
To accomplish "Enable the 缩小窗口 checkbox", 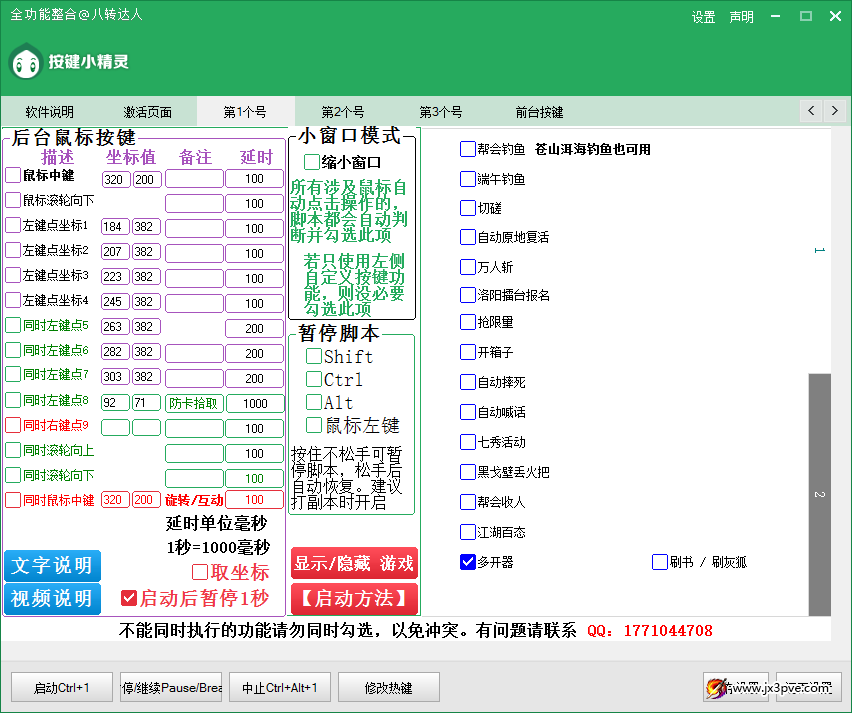I will click(313, 162).
